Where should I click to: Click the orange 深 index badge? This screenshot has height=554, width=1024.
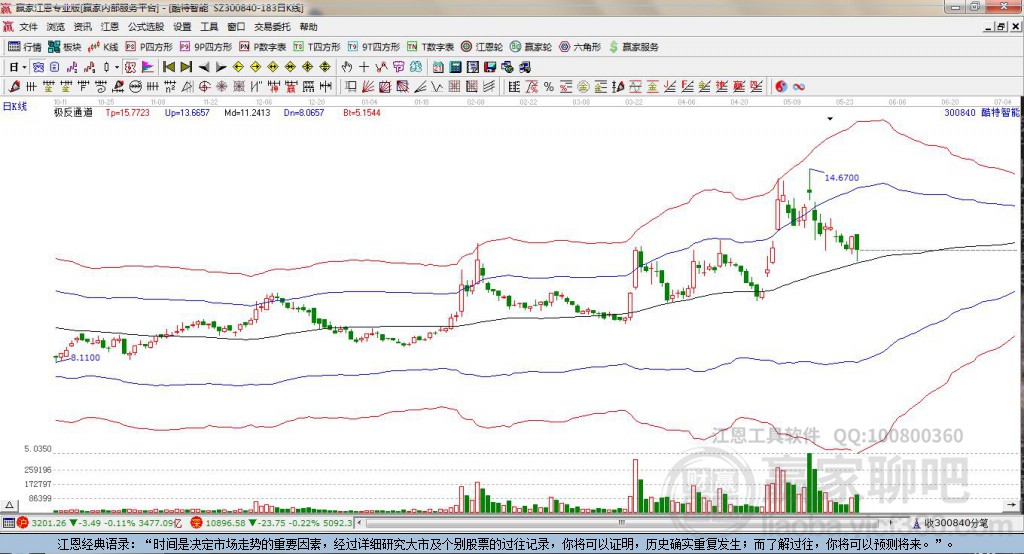pos(196,523)
